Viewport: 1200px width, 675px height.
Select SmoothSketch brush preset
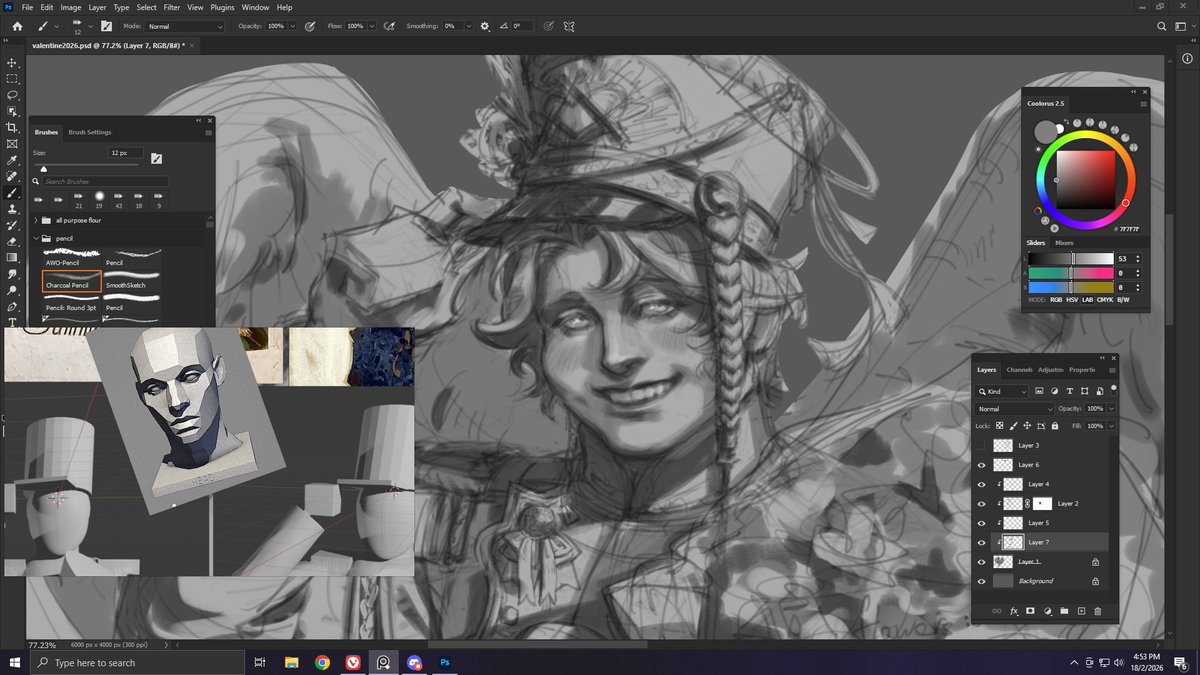click(x=132, y=280)
